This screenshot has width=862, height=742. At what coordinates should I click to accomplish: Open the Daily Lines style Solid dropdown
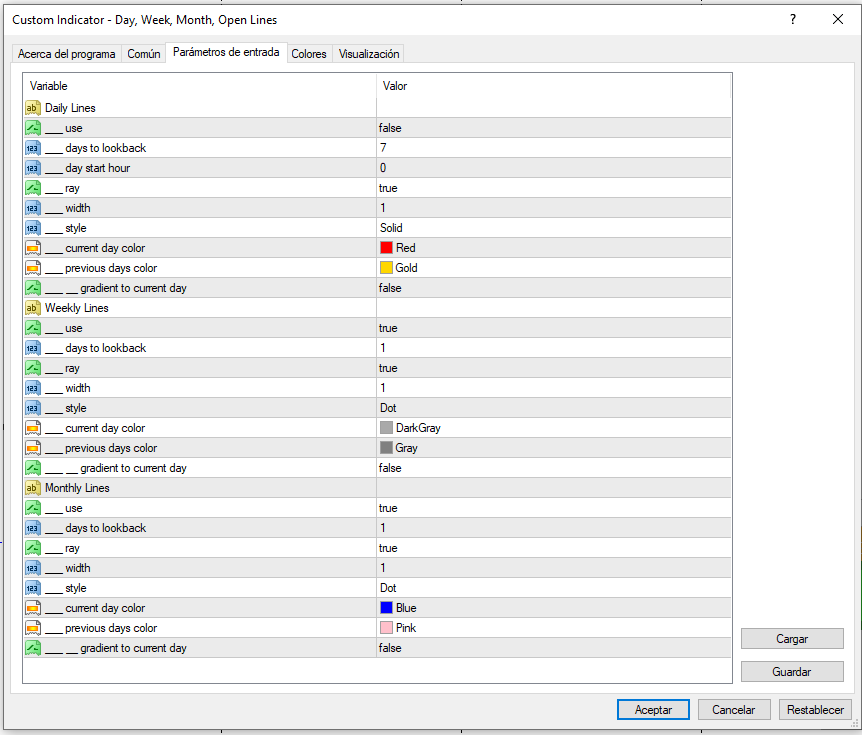(554, 228)
